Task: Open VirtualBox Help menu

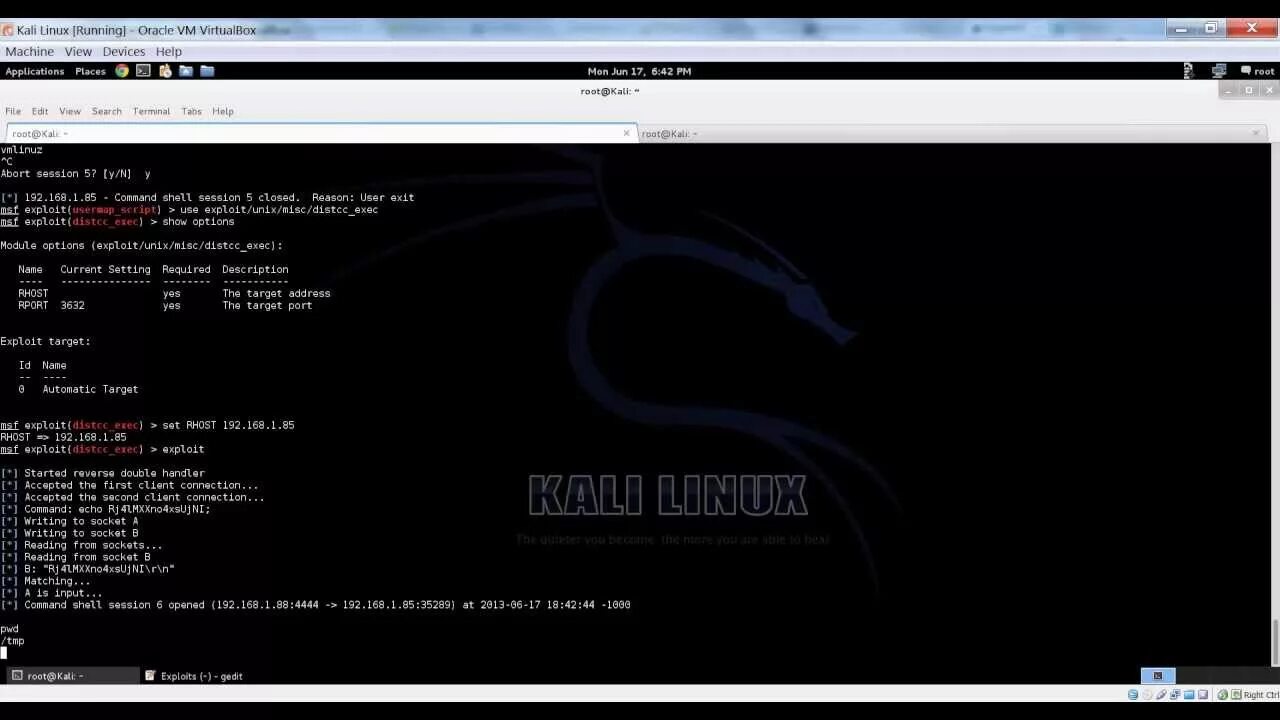Action: point(169,51)
